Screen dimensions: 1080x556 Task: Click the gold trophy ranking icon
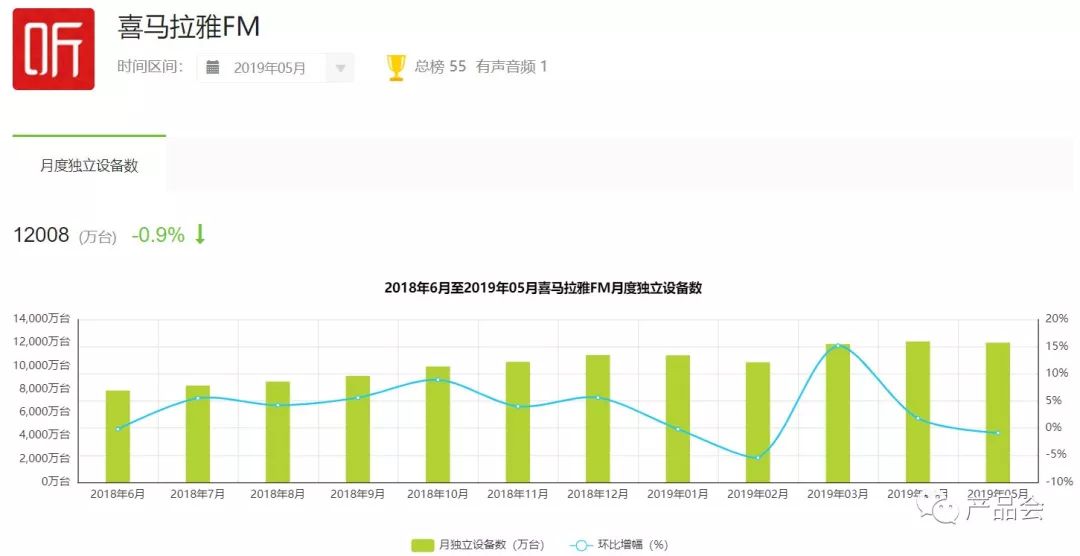396,67
